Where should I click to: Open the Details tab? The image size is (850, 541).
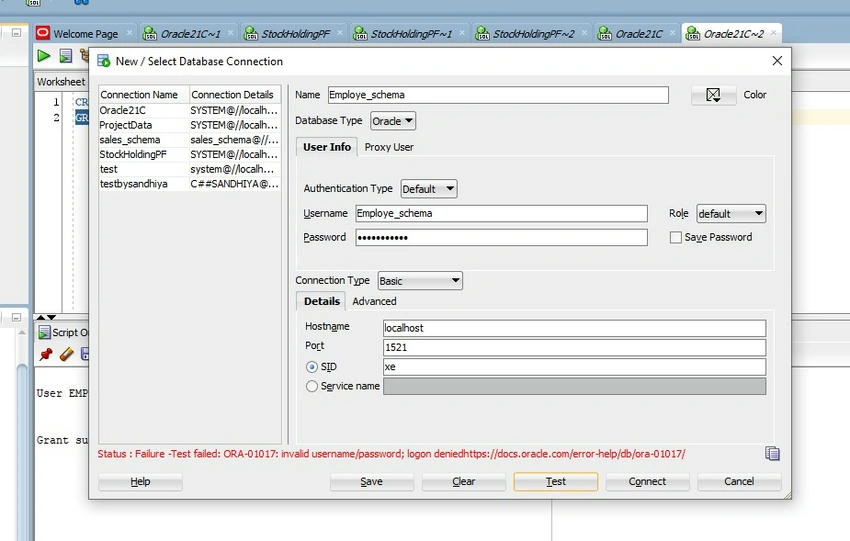coord(321,301)
